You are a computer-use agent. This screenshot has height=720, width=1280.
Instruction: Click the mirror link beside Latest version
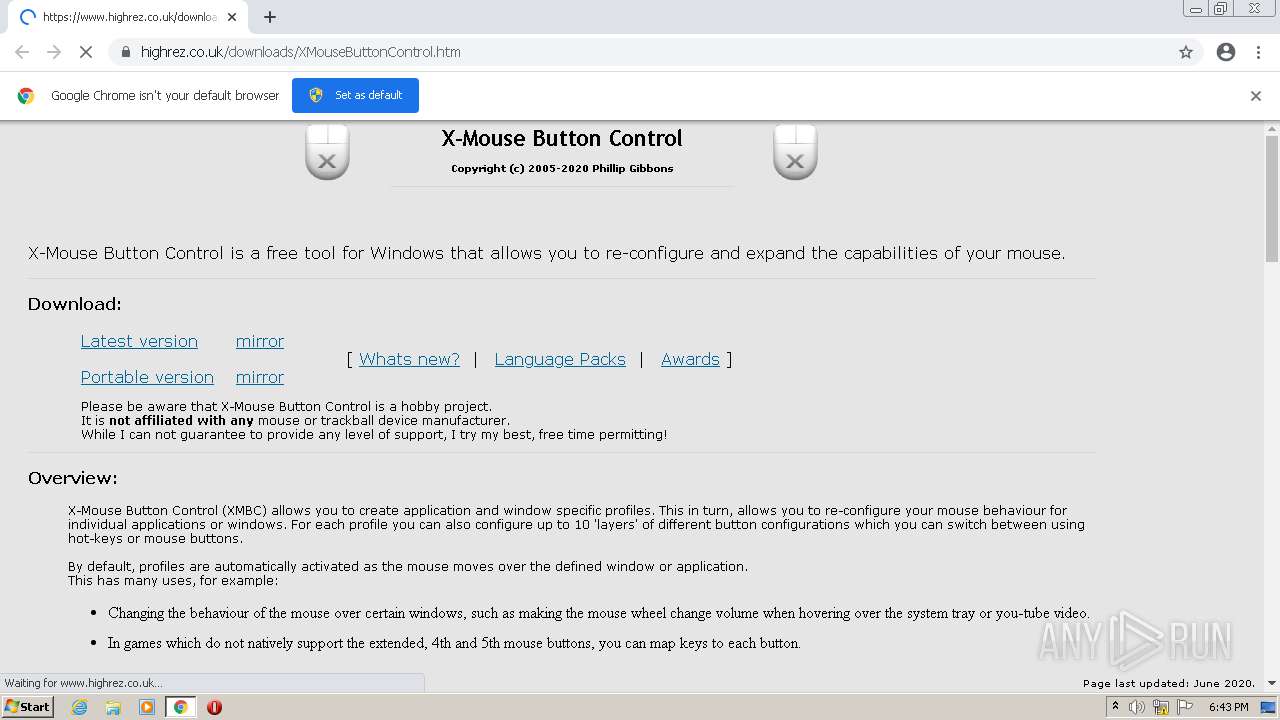click(x=260, y=341)
